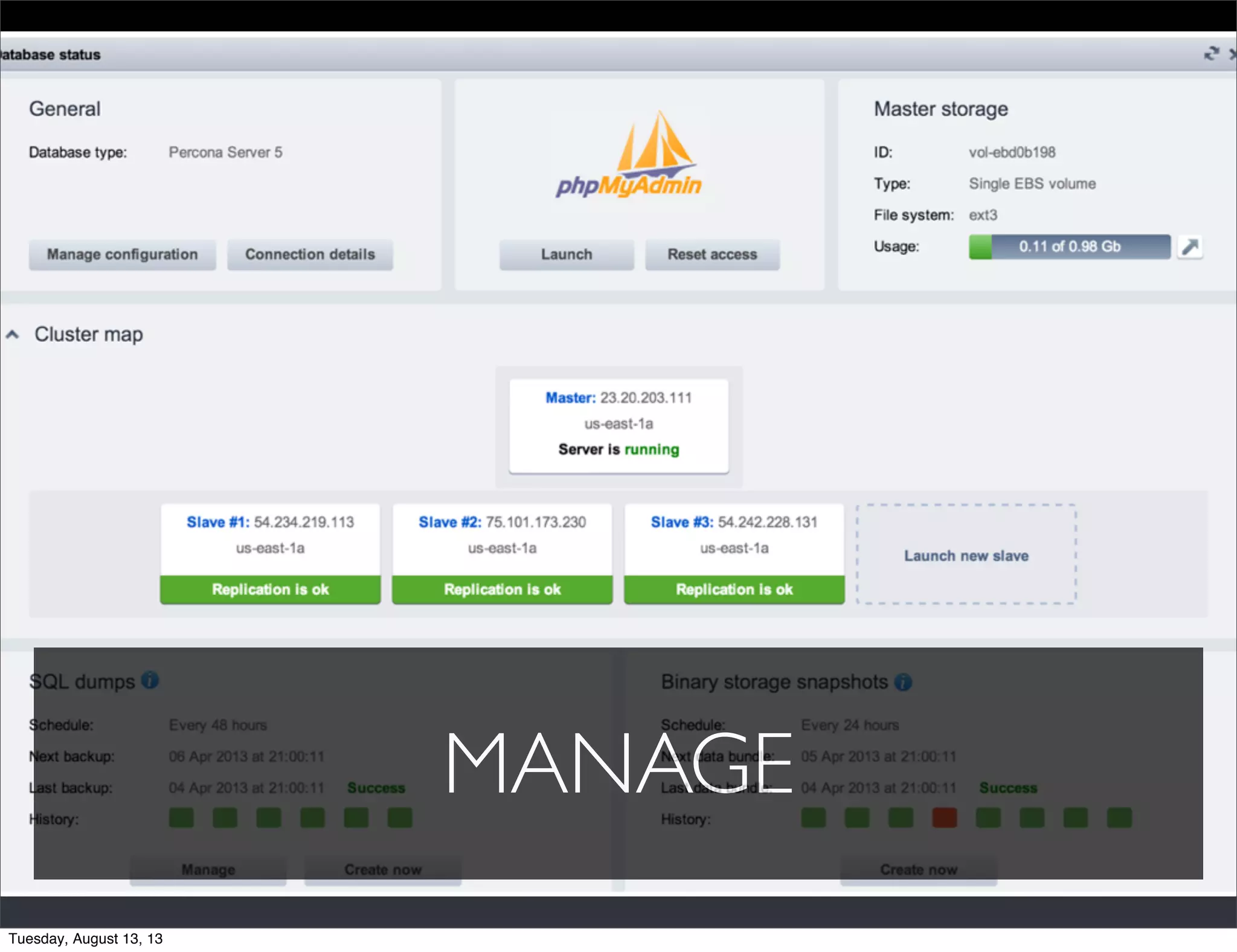Screen dimensions: 1237x952
Task: Select the Master 23.20.203.111 node
Action: click(x=618, y=425)
